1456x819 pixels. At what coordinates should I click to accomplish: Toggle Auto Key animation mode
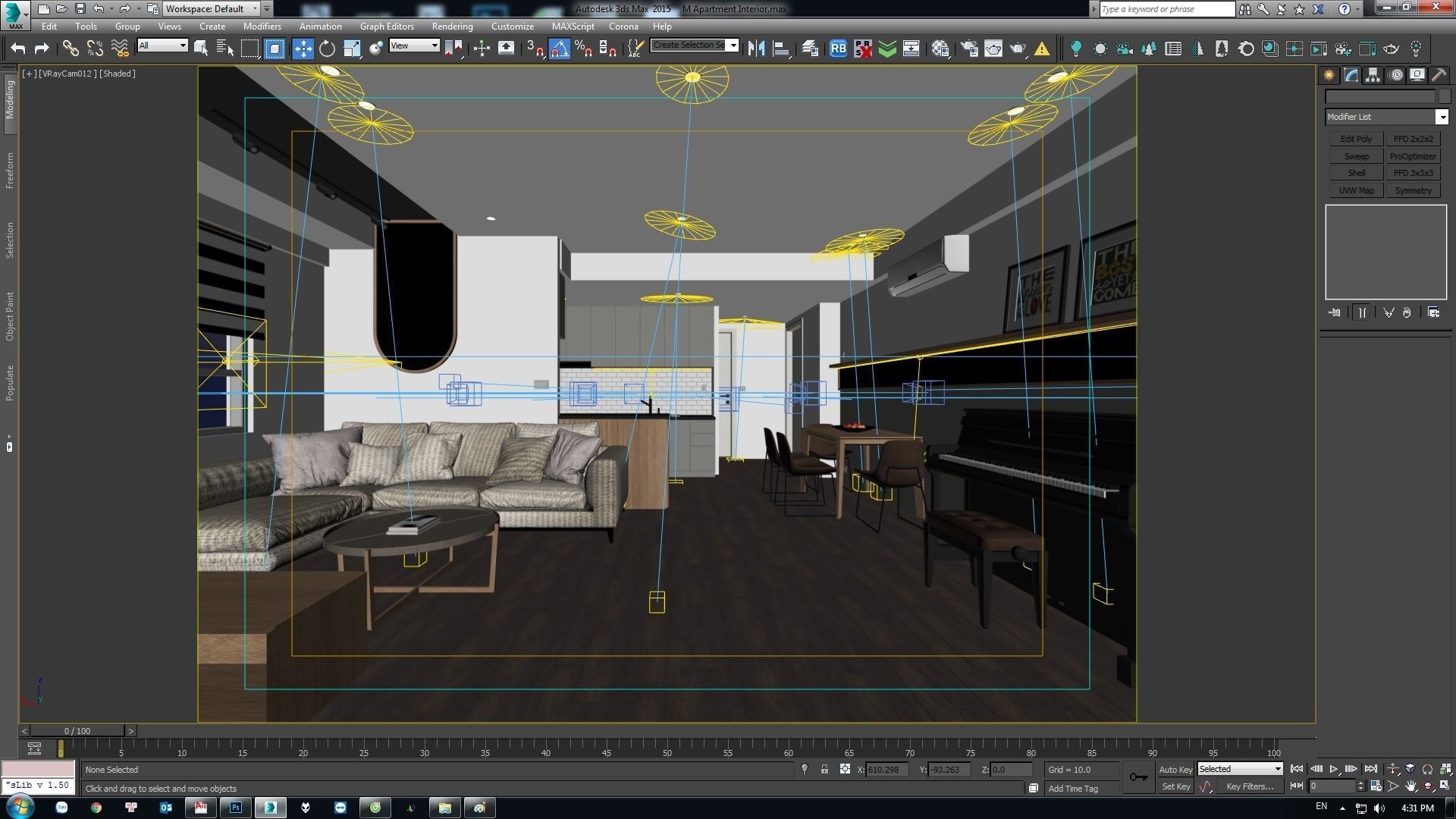(x=1175, y=769)
